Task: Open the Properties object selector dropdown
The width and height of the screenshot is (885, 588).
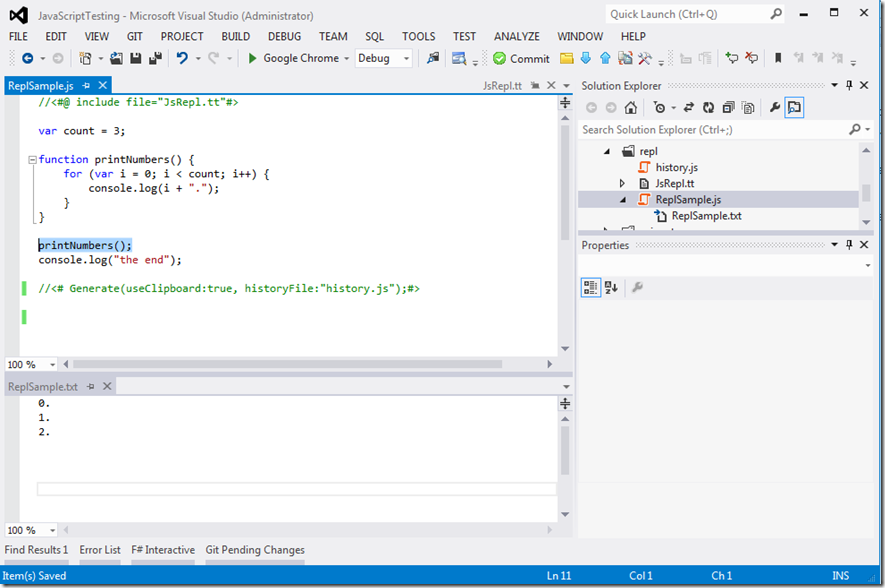Action: pos(868,265)
